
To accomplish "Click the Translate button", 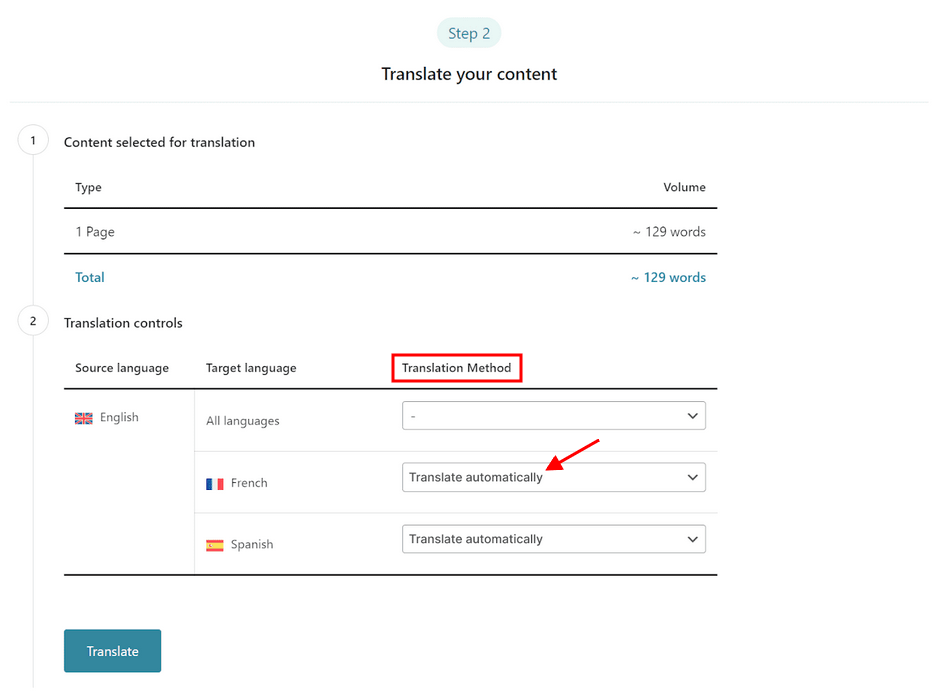I will (x=113, y=651).
